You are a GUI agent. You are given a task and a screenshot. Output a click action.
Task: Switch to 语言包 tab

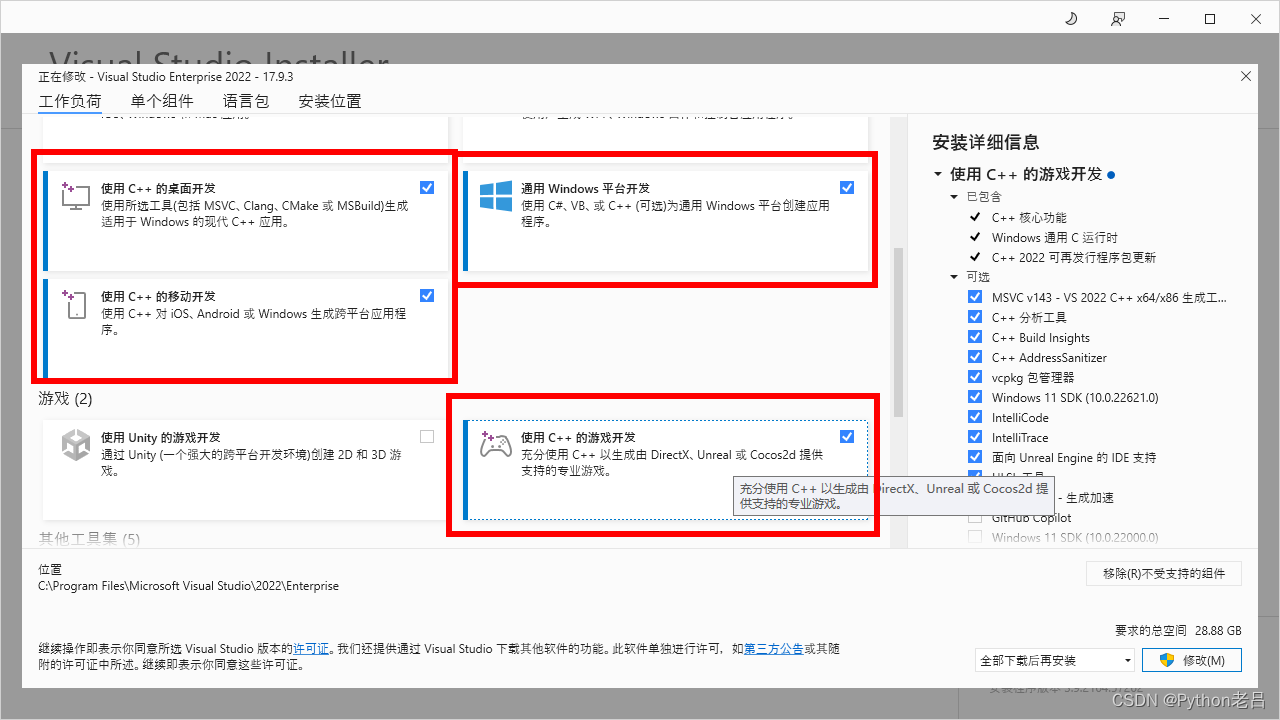[246, 101]
